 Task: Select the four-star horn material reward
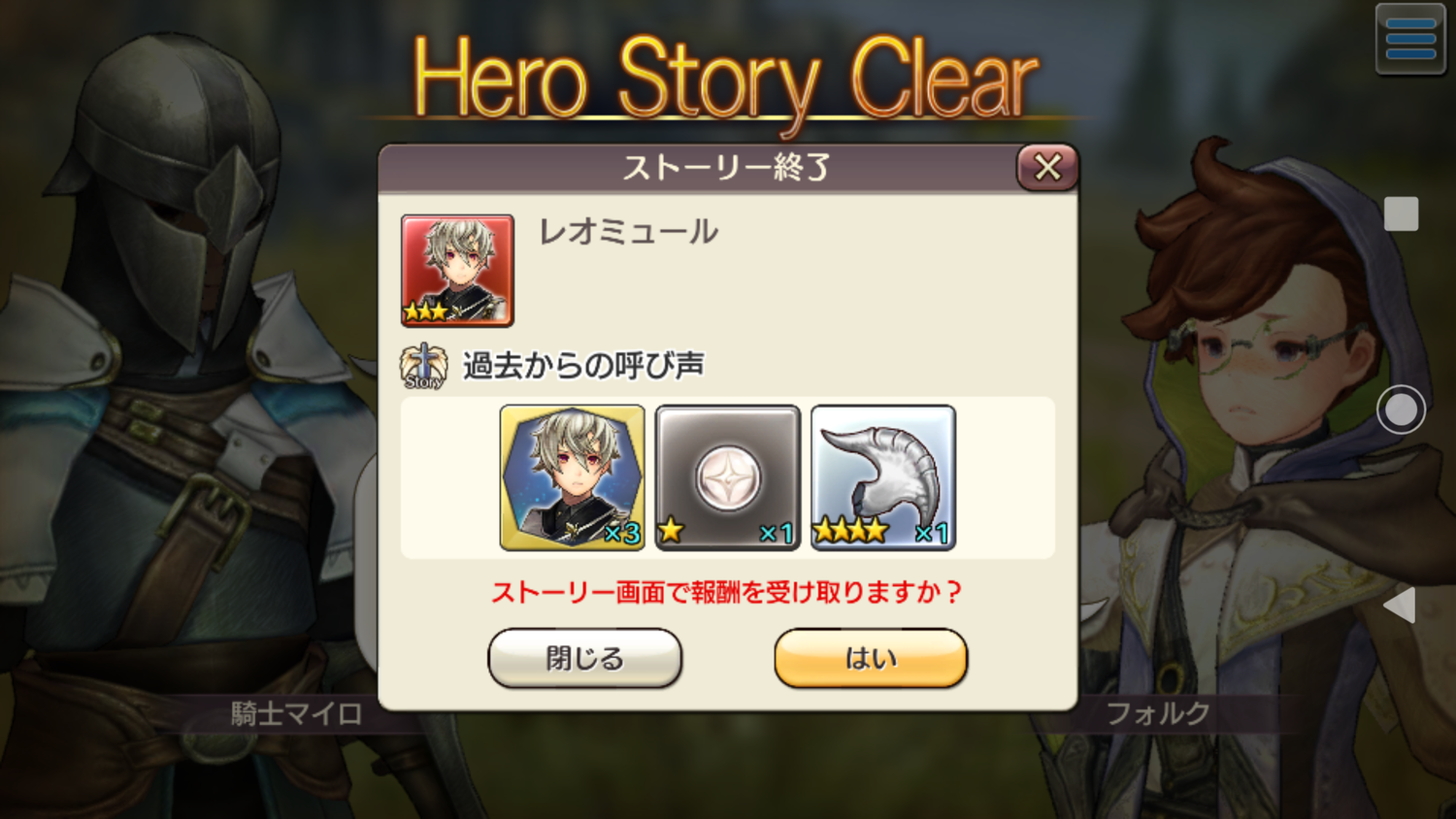tap(883, 477)
